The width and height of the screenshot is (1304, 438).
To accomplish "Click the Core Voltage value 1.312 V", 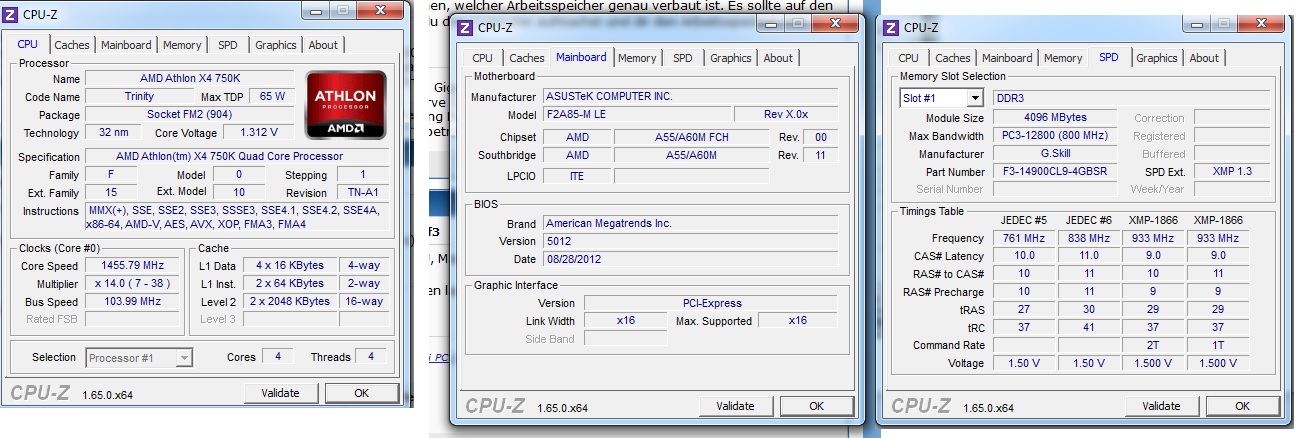I will 259,133.
